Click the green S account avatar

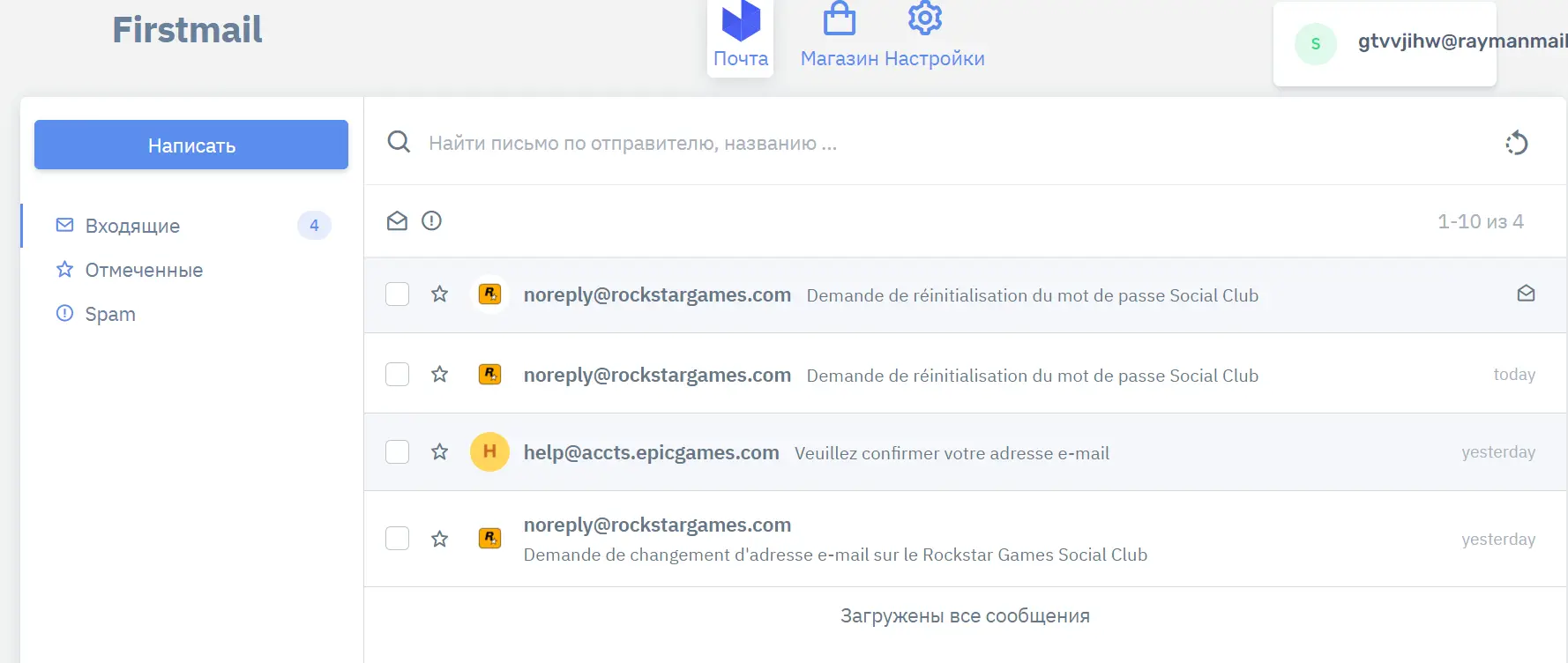[1315, 43]
